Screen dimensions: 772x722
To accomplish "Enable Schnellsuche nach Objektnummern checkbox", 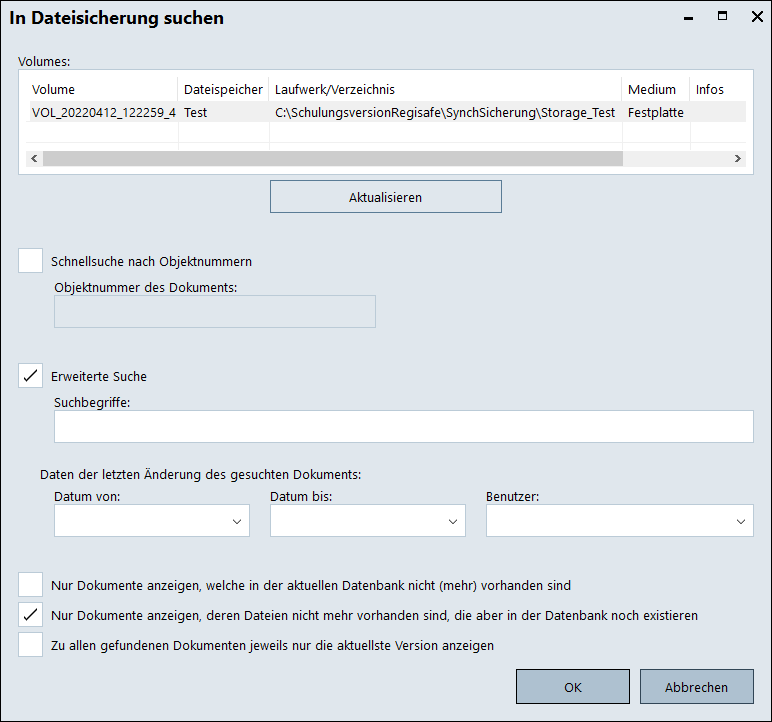I will 31,261.
